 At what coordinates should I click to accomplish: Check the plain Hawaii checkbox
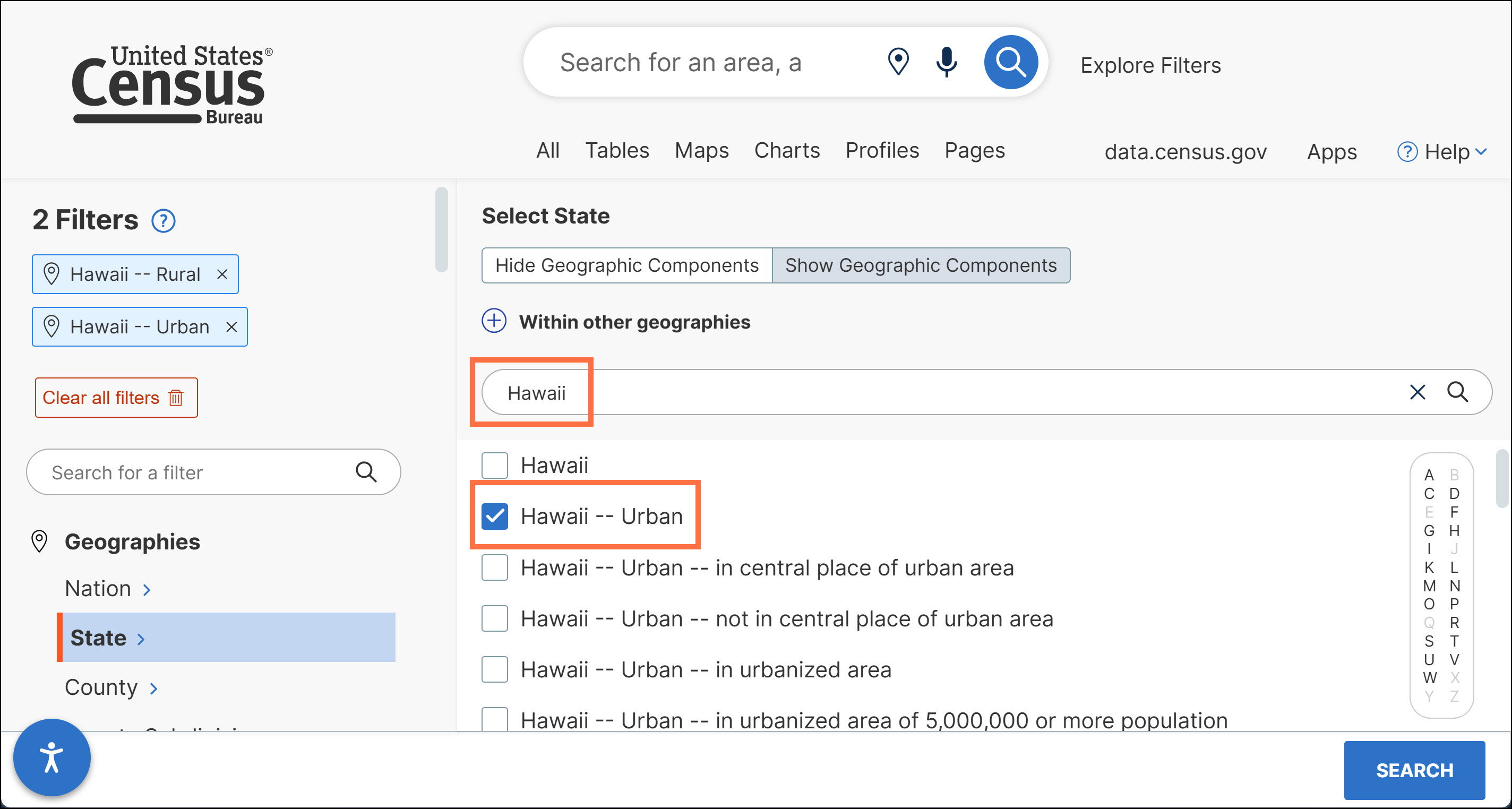click(494, 466)
